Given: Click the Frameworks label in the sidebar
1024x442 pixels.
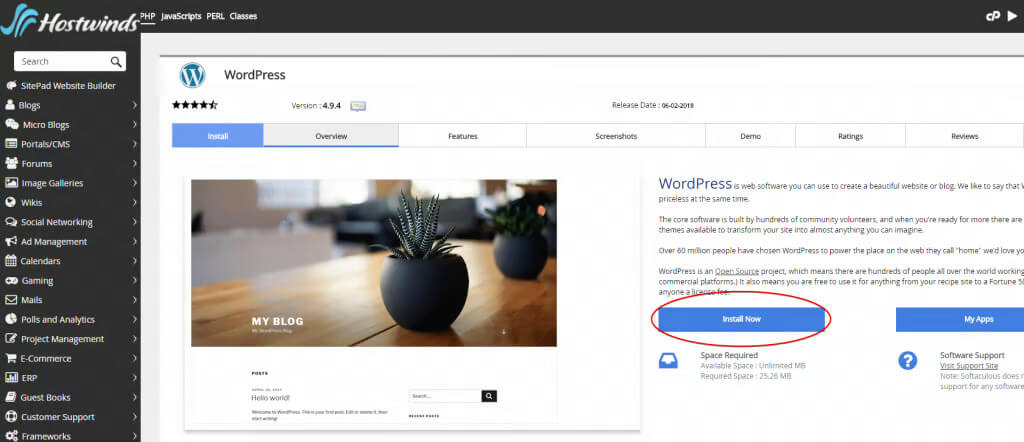Looking at the screenshot, I should pyautogui.click(x=46, y=436).
